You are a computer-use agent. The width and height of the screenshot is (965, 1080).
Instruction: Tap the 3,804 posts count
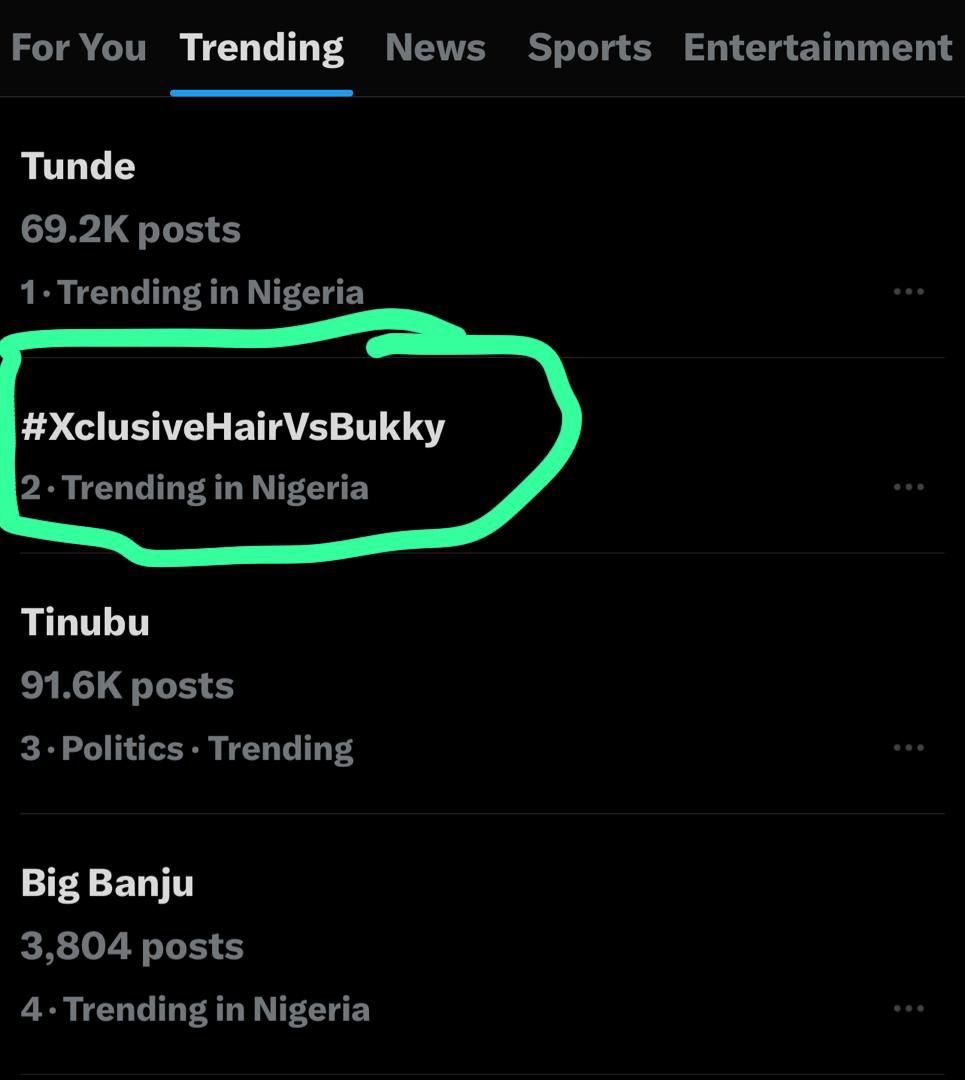pyautogui.click(x=132, y=947)
